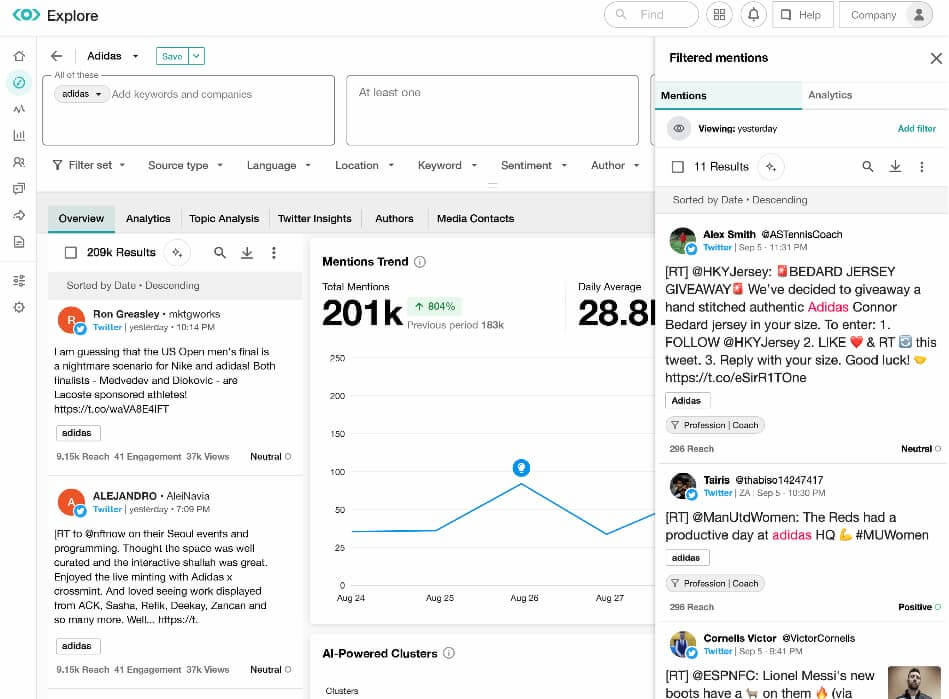Open the Media Contacts tab

475,218
